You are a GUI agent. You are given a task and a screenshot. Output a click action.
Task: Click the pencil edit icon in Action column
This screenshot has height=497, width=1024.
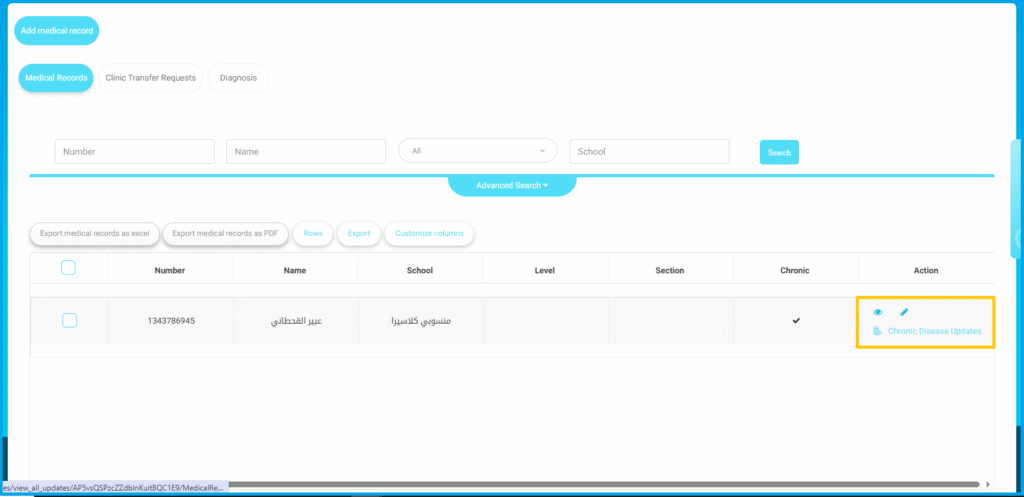click(904, 313)
